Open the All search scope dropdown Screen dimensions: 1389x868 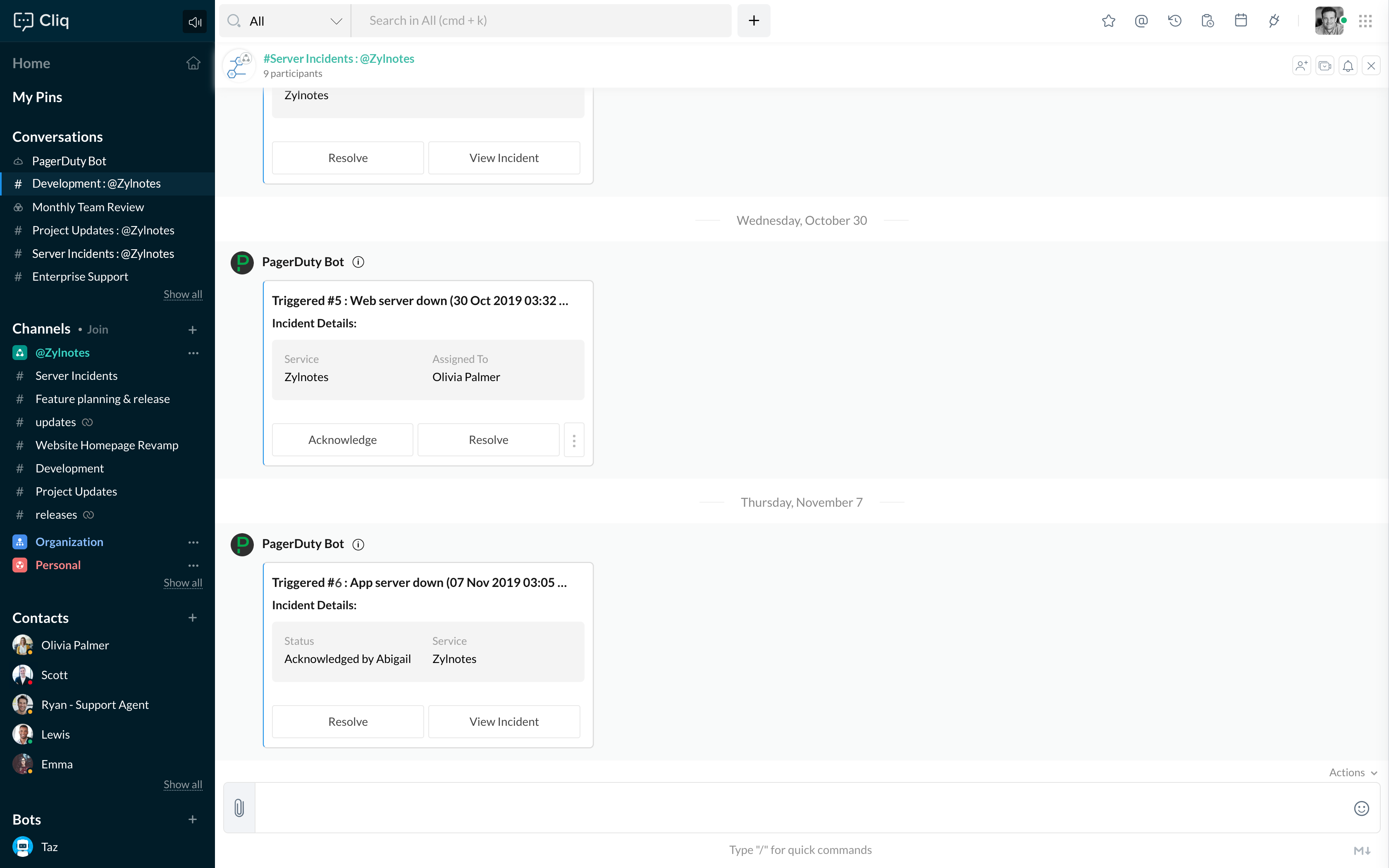coord(285,21)
